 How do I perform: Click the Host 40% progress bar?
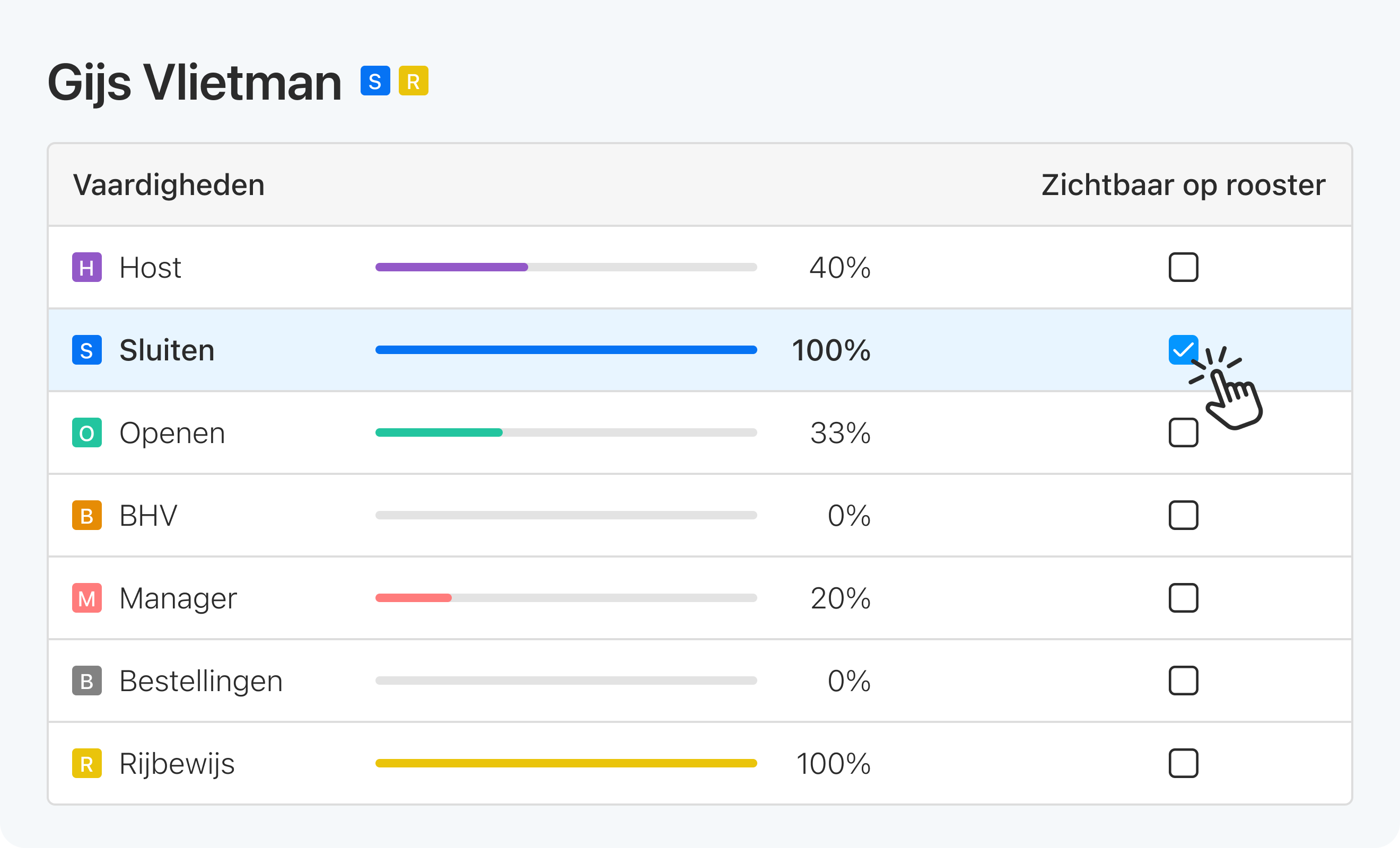point(565,267)
